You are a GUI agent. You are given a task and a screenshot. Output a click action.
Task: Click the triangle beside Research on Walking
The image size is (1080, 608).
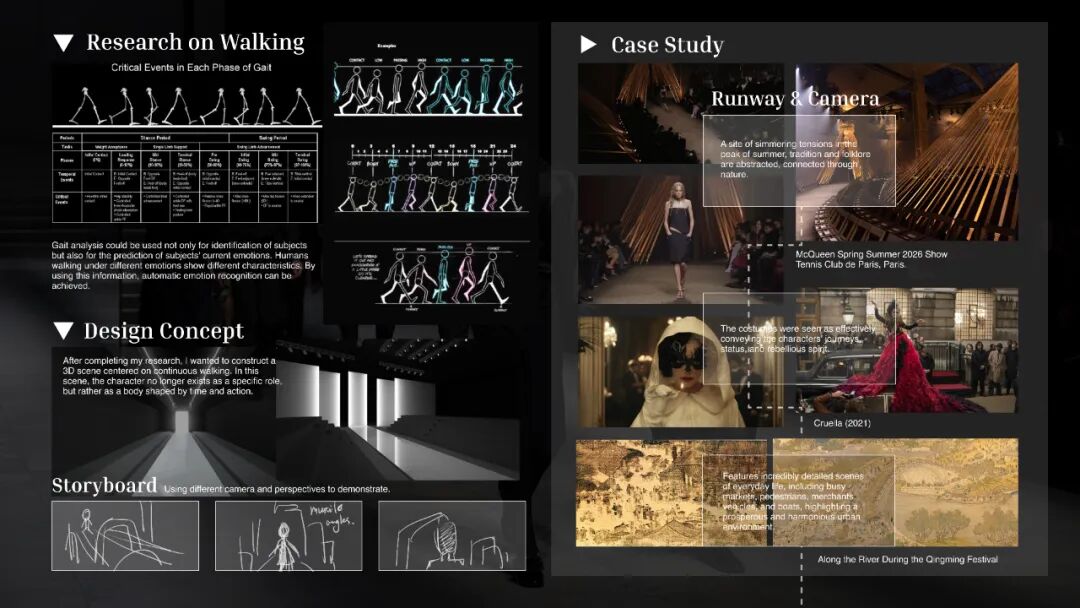pyautogui.click(x=63, y=43)
